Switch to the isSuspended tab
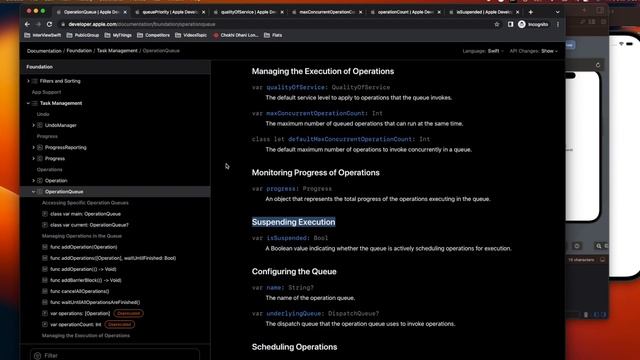The height and width of the screenshot is (360, 640). click(483, 12)
